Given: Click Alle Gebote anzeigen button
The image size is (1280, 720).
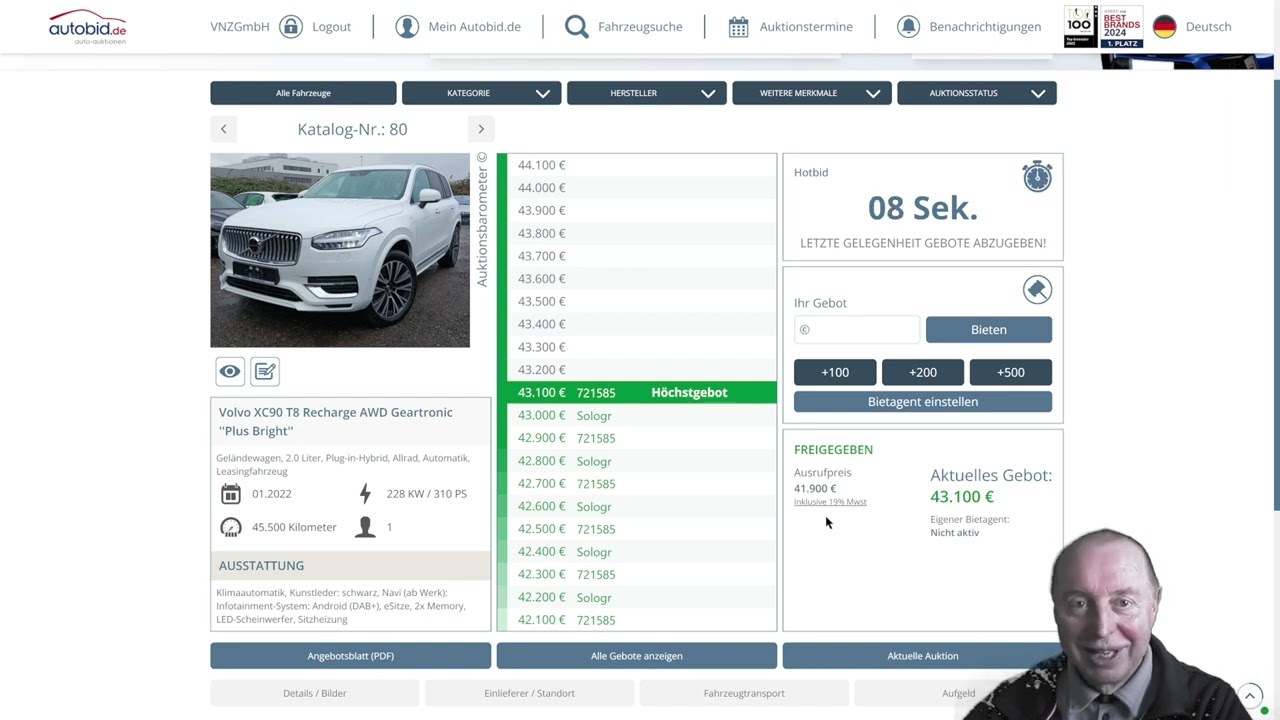Looking at the screenshot, I should point(637,656).
